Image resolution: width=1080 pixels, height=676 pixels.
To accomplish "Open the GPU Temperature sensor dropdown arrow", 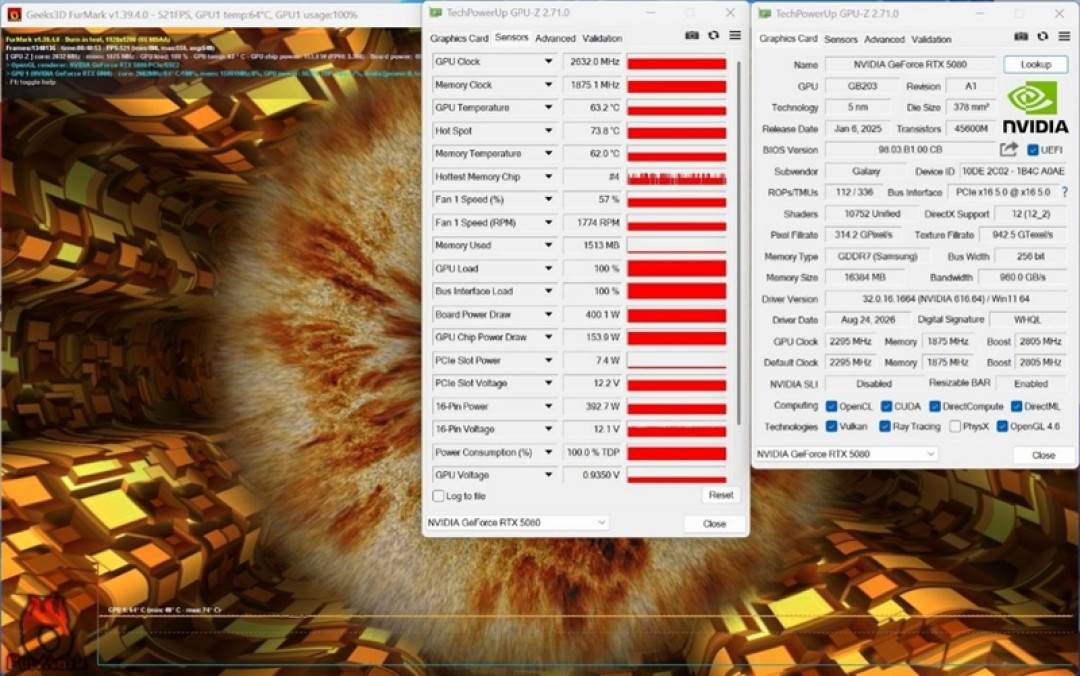I will [548, 107].
